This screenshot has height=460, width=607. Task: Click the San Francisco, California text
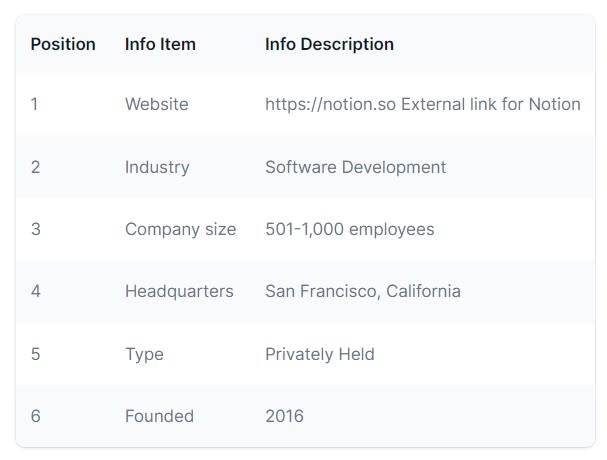click(362, 291)
